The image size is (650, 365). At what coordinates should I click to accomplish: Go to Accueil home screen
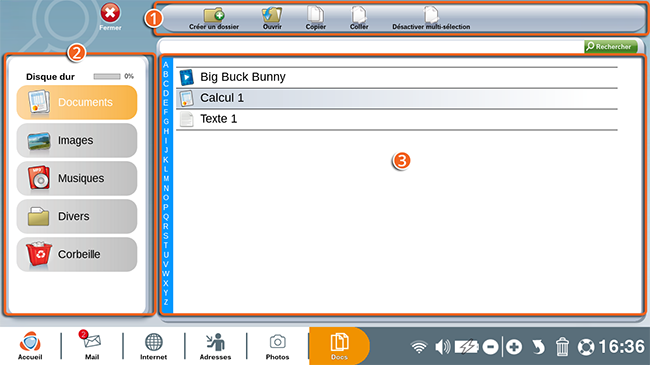click(30, 346)
